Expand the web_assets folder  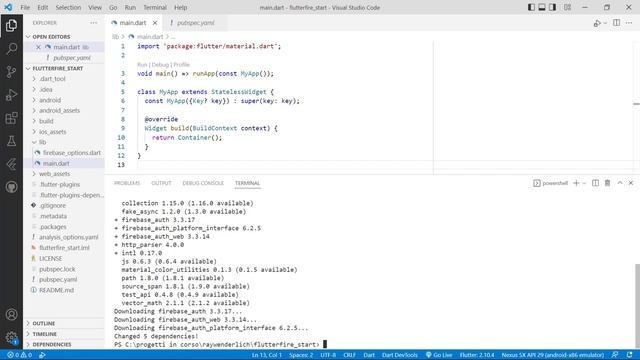[64, 174]
